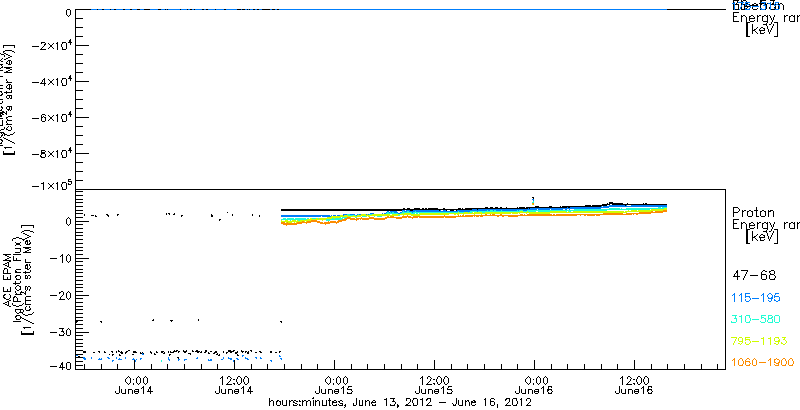
Task: Select the 0:00 June14 time label
Action: click(x=135, y=386)
